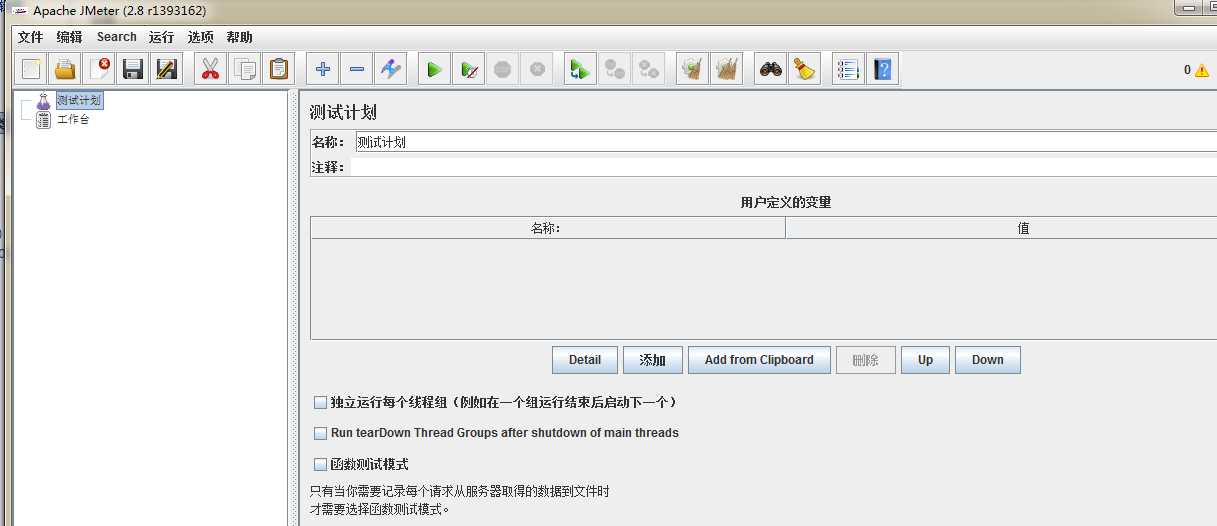Click the JMeter window title icon
The width and height of the screenshot is (1217, 526).
[x=19, y=10]
